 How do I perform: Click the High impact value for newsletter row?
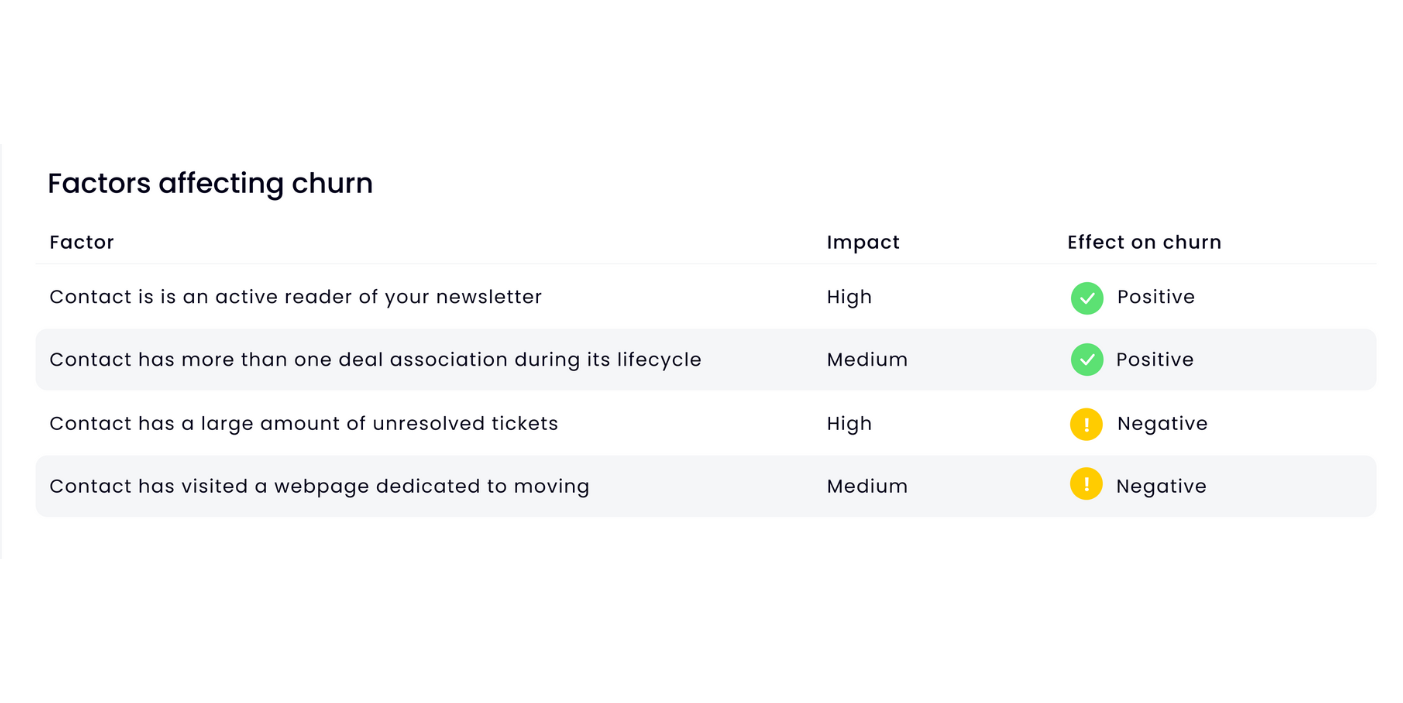coord(849,297)
